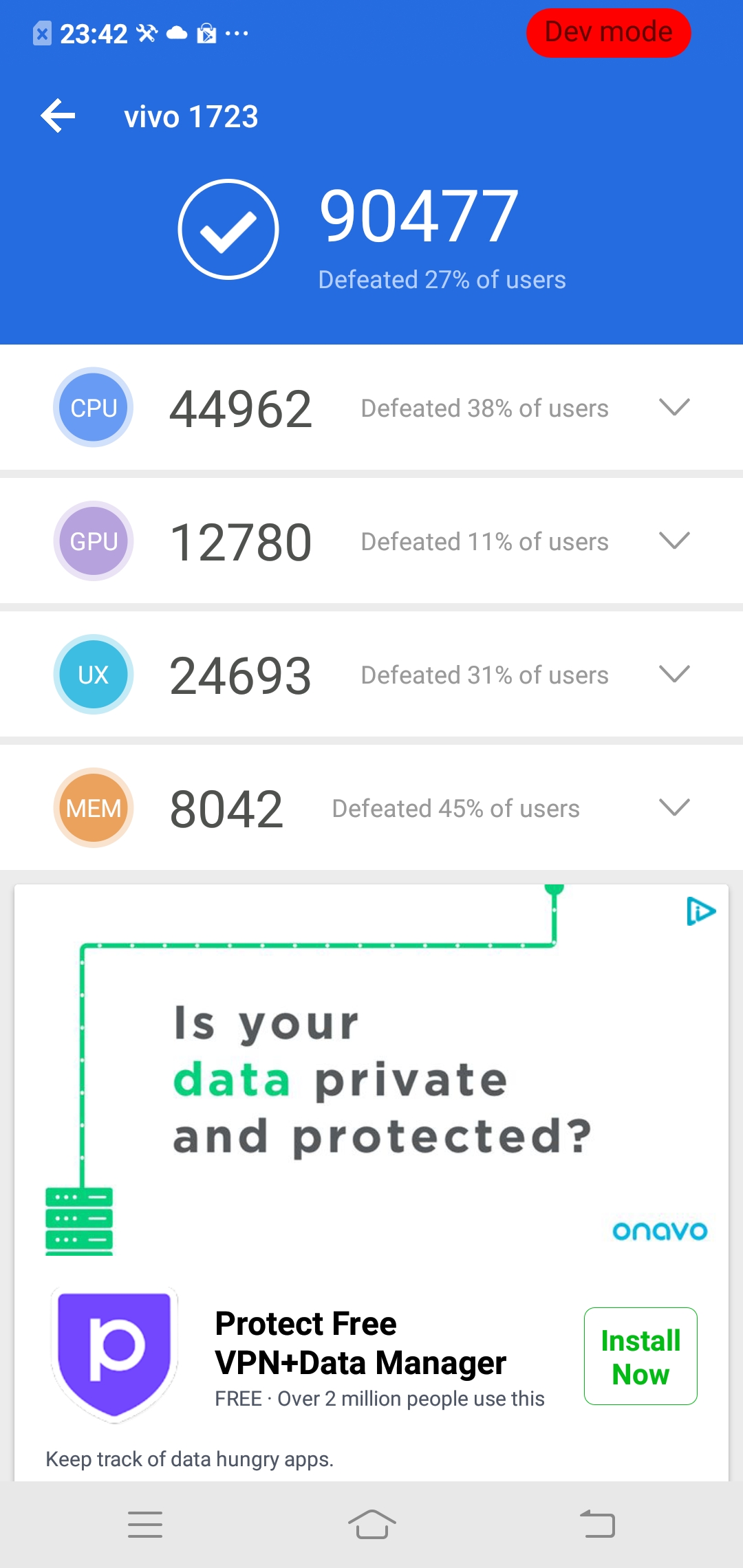Expand the UX score details chevron
Image resolution: width=743 pixels, height=1568 pixels.
click(674, 673)
